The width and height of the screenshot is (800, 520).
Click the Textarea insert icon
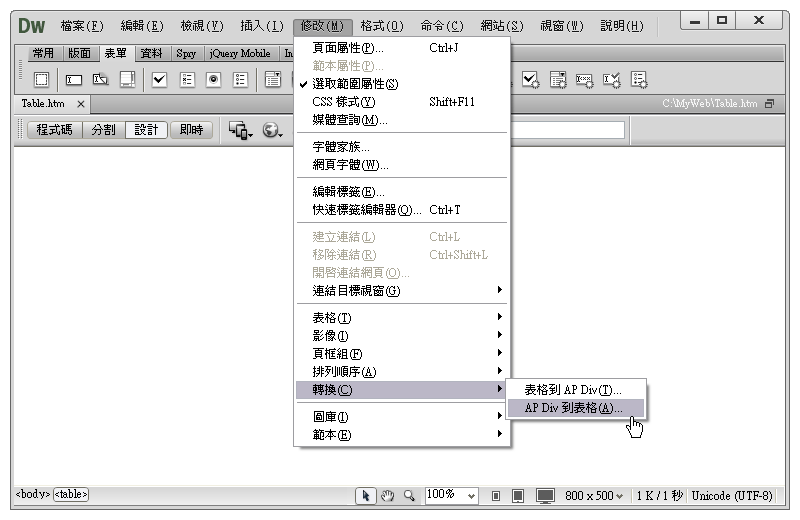click(x=127, y=80)
